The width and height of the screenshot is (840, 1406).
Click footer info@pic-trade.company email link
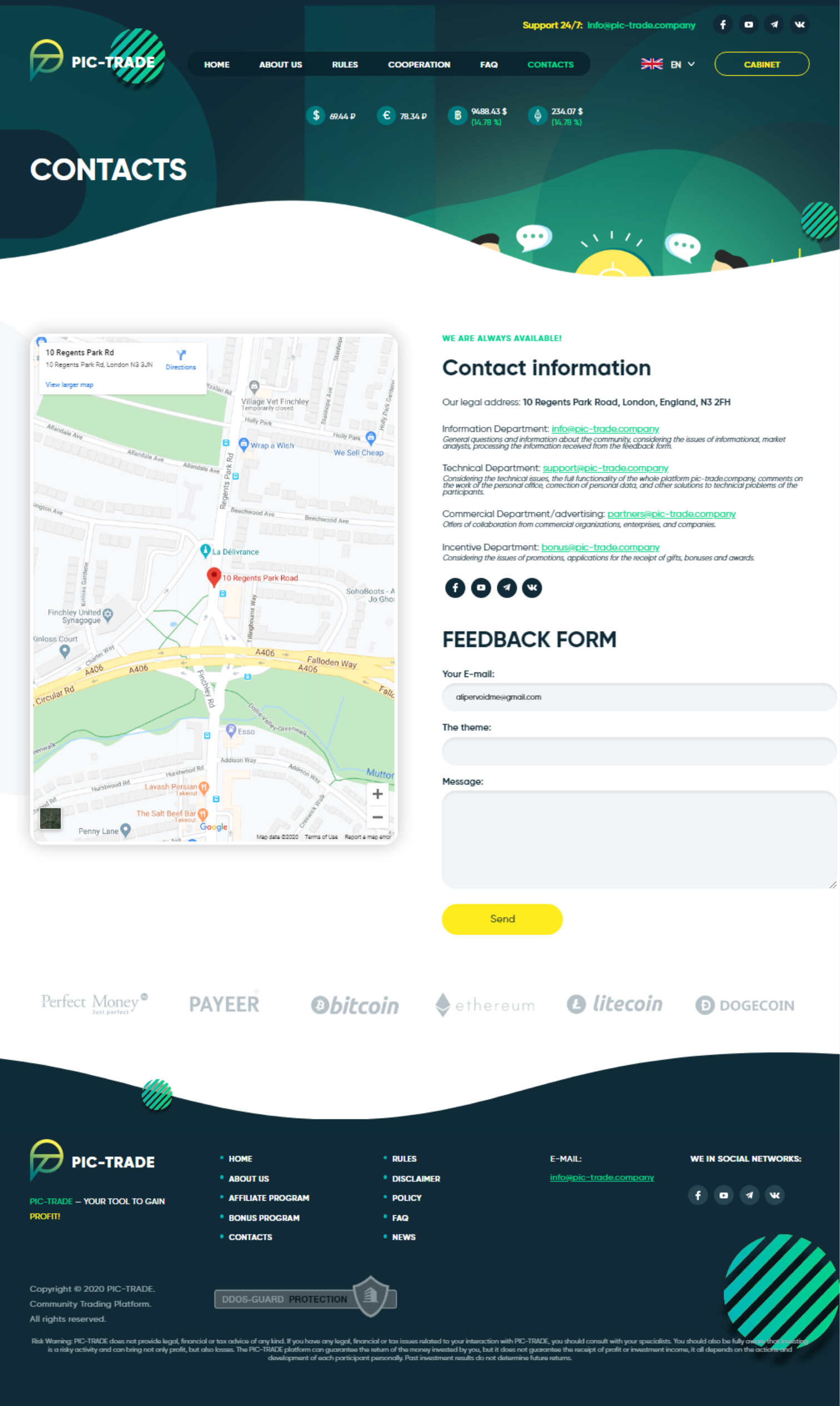point(602,1178)
